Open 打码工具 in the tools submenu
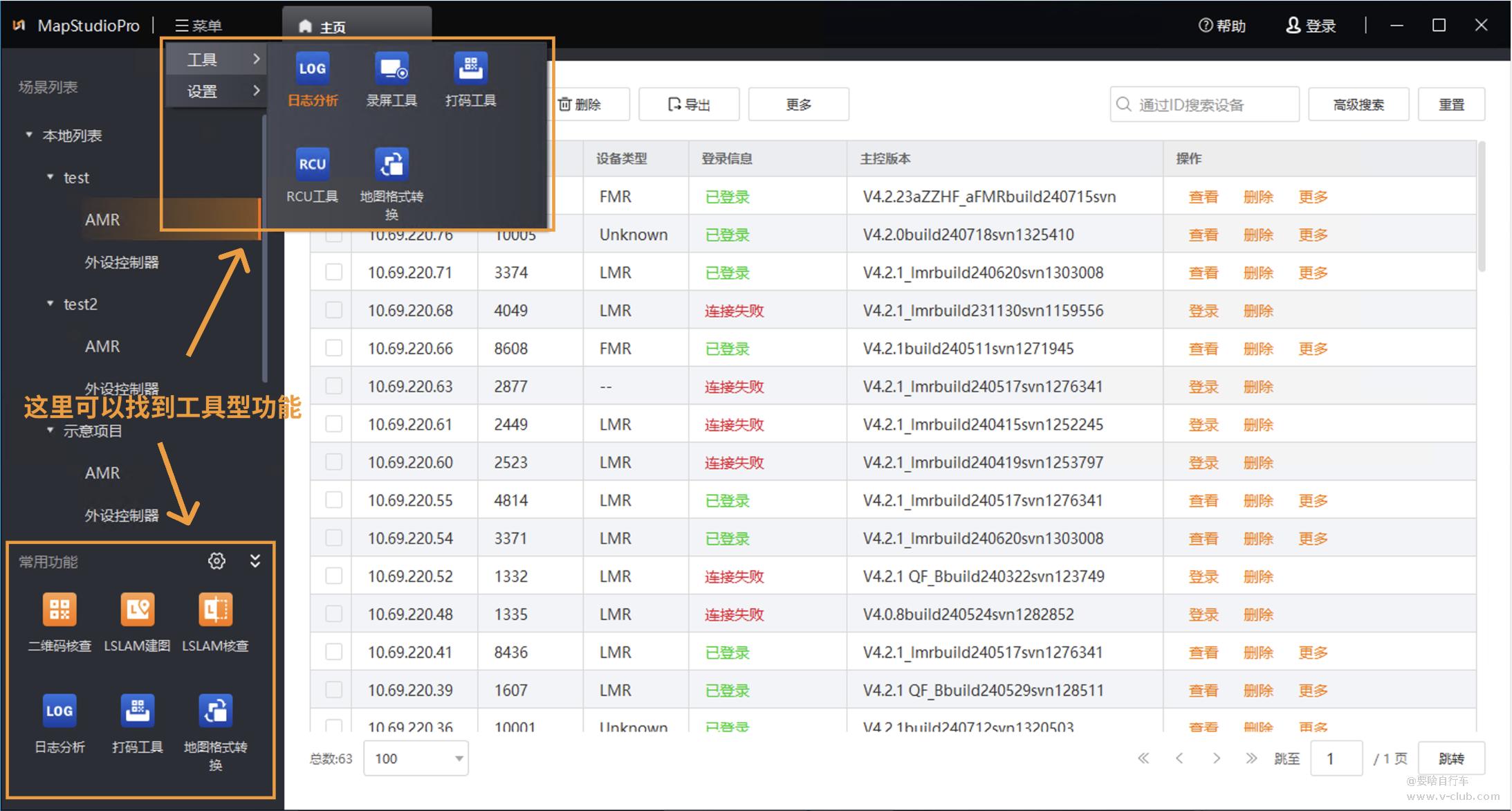Screen dimensions: 1512x811 click(x=470, y=80)
